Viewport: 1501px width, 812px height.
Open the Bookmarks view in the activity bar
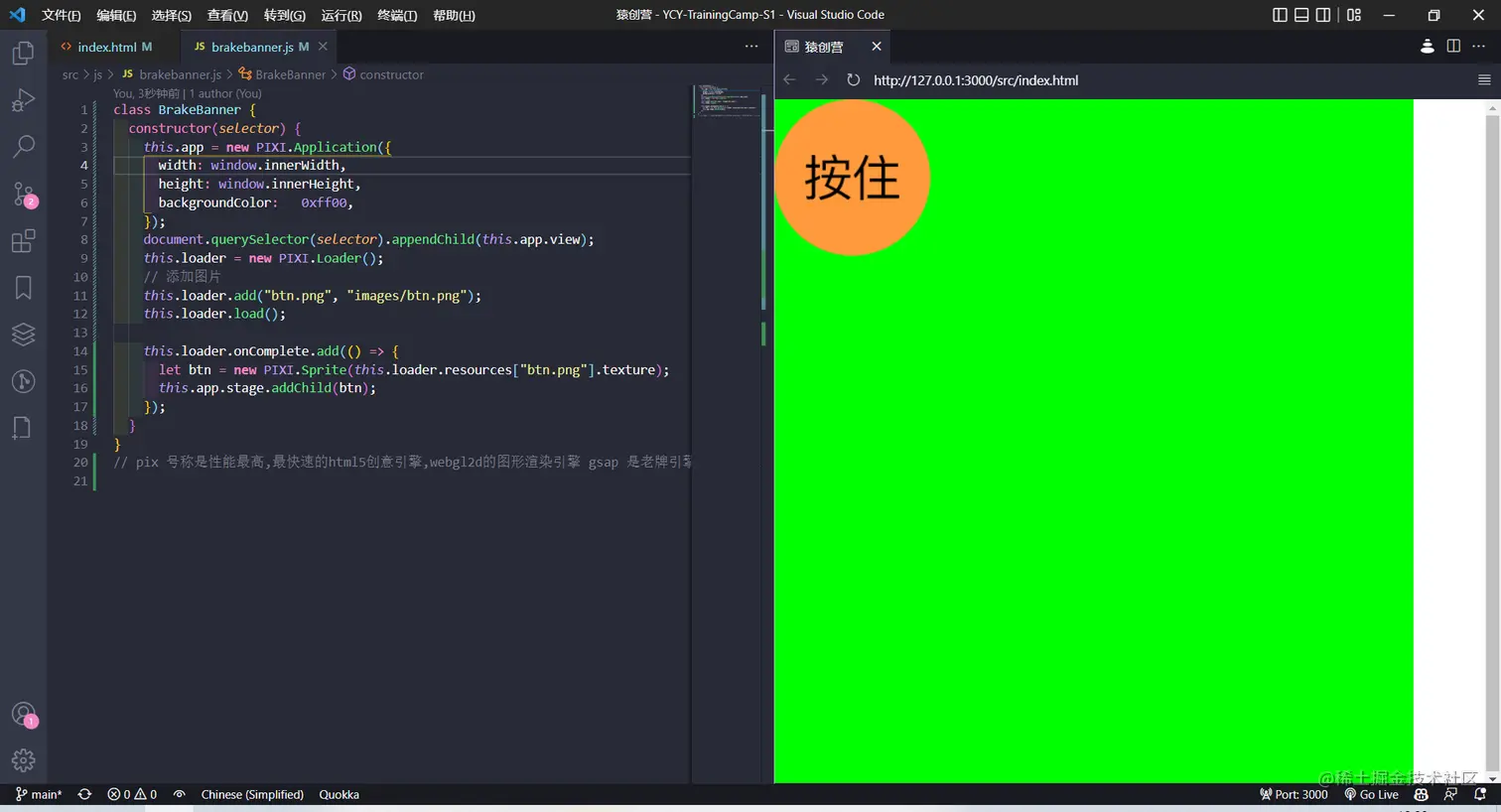tap(23, 288)
